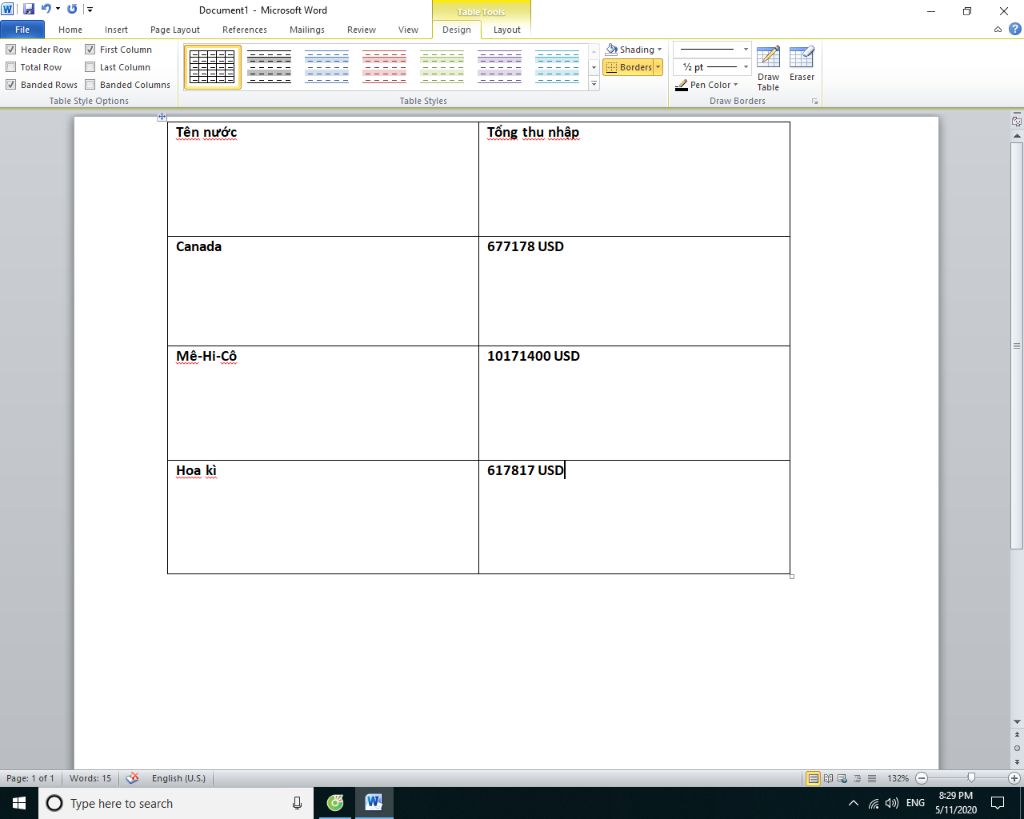Click the Undo icon
Screen dimensions: 1024x819
pos(46,9)
